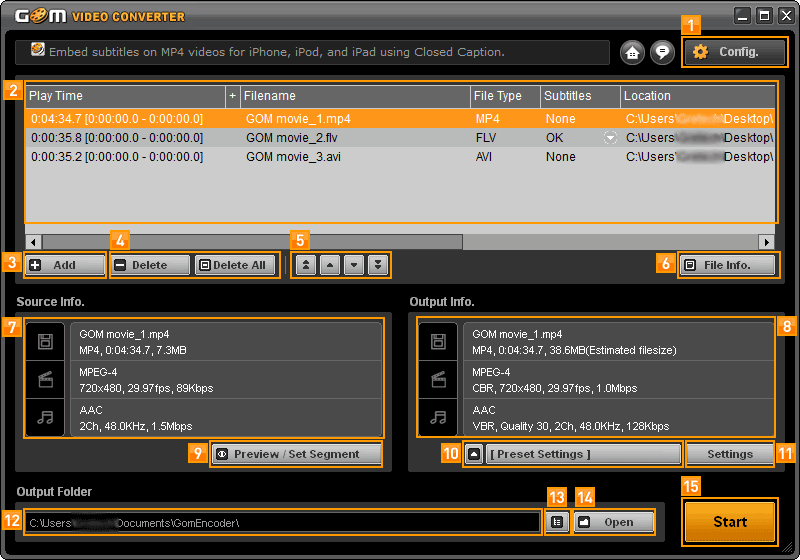The image size is (800, 560).
Task: Click the Location column header
Action: coord(698,96)
